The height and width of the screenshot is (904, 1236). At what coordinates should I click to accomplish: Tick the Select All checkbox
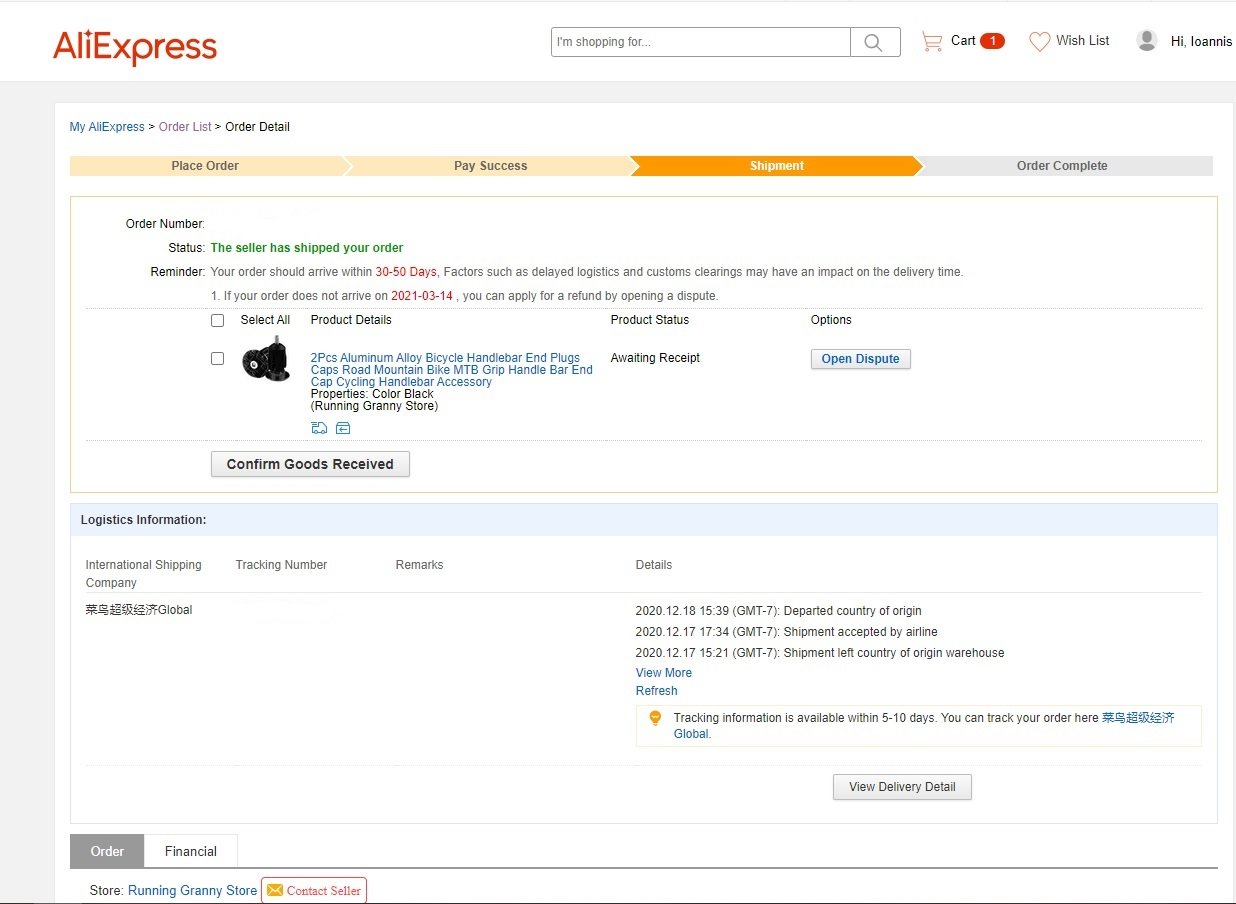tap(217, 321)
